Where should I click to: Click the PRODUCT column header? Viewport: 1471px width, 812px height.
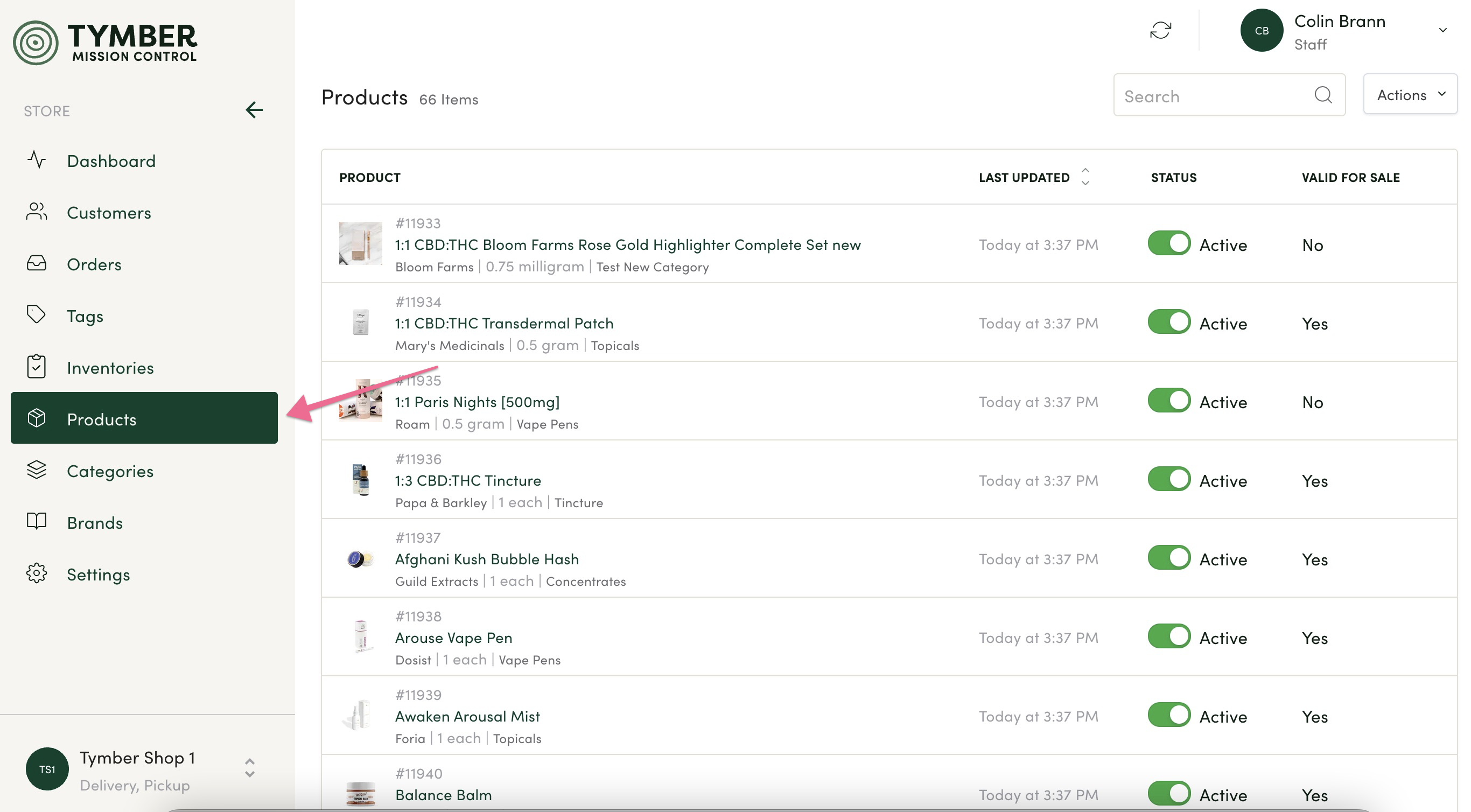click(369, 178)
